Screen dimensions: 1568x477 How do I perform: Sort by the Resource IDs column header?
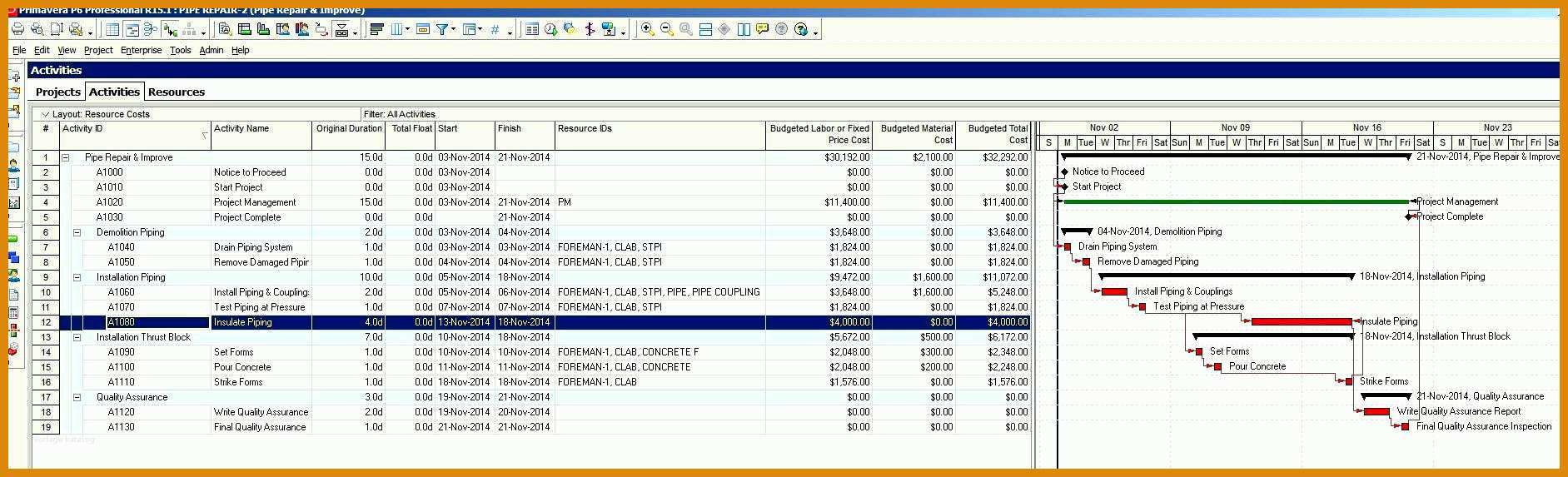coord(660,135)
